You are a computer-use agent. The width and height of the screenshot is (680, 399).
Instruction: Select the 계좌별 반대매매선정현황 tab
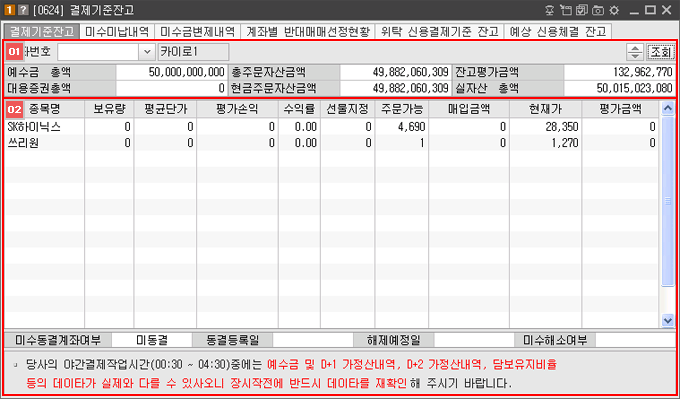308,31
